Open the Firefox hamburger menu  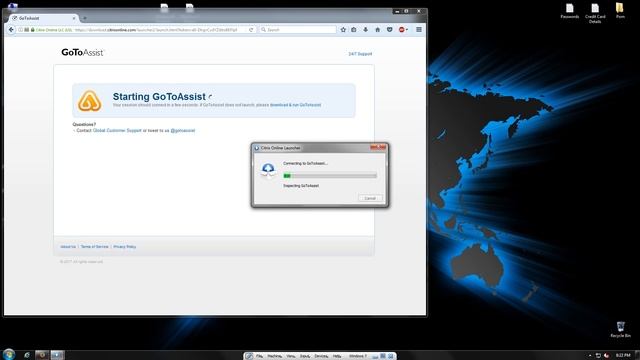tap(419, 30)
